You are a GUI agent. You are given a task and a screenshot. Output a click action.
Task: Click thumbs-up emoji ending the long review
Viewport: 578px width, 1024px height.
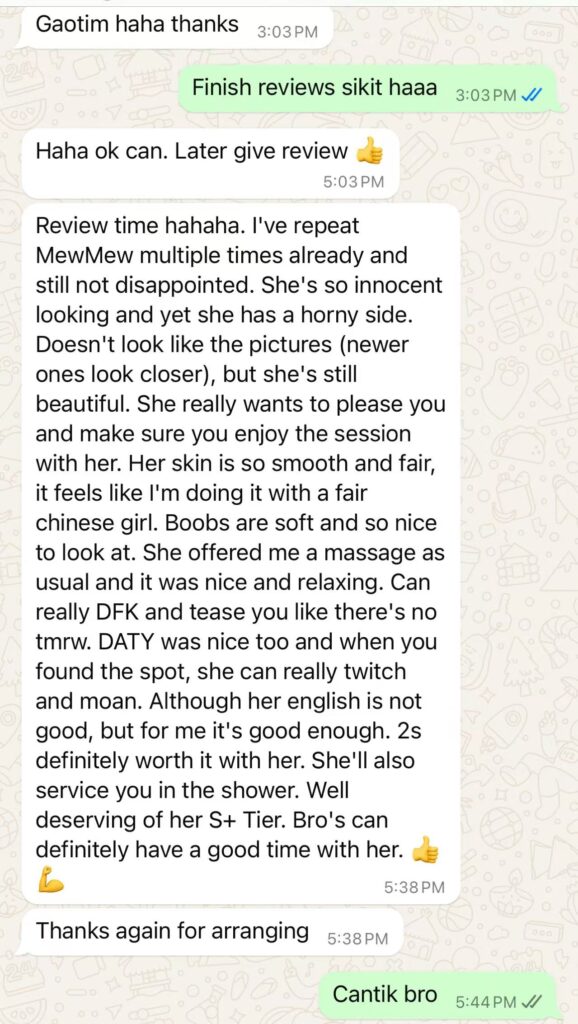(426, 849)
